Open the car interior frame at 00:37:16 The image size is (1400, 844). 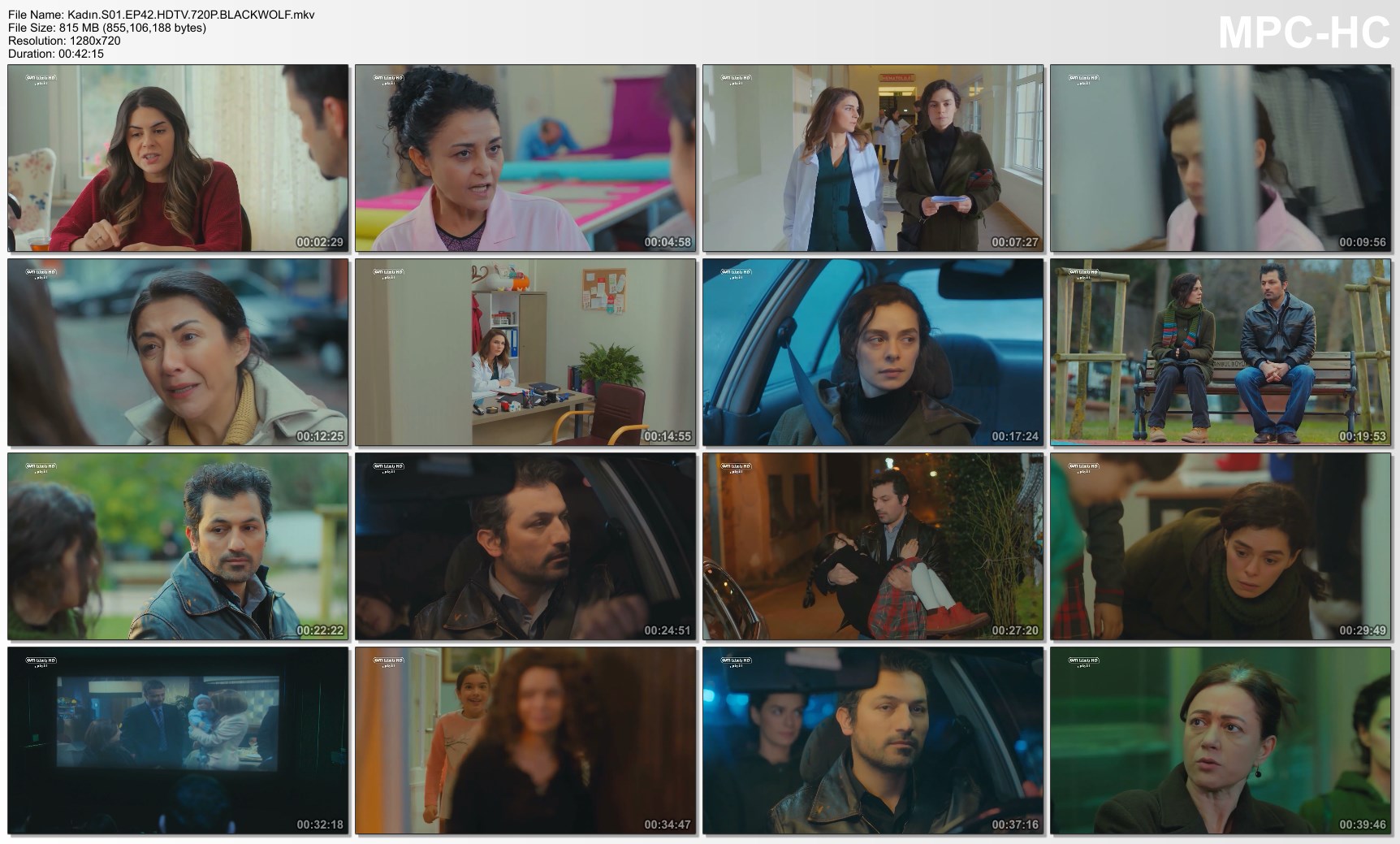(x=873, y=741)
